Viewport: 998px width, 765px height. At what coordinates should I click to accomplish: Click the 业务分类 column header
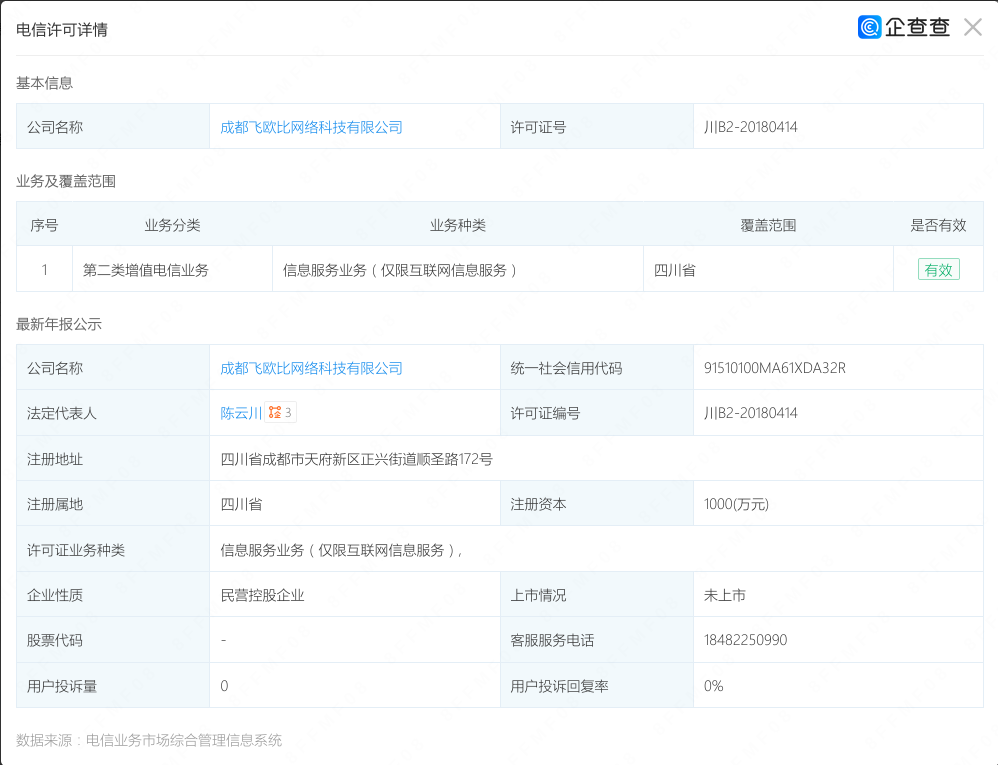[172, 225]
